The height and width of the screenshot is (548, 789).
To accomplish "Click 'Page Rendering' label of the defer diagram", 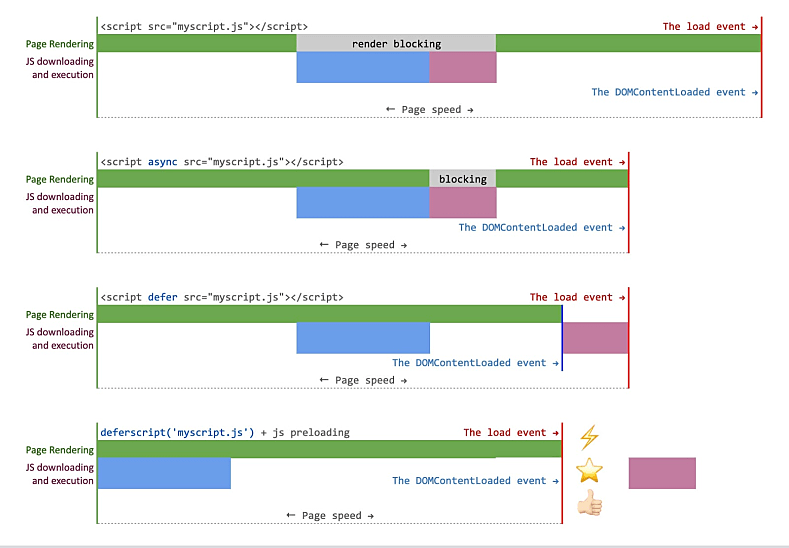I will pyautogui.click(x=59, y=315).
